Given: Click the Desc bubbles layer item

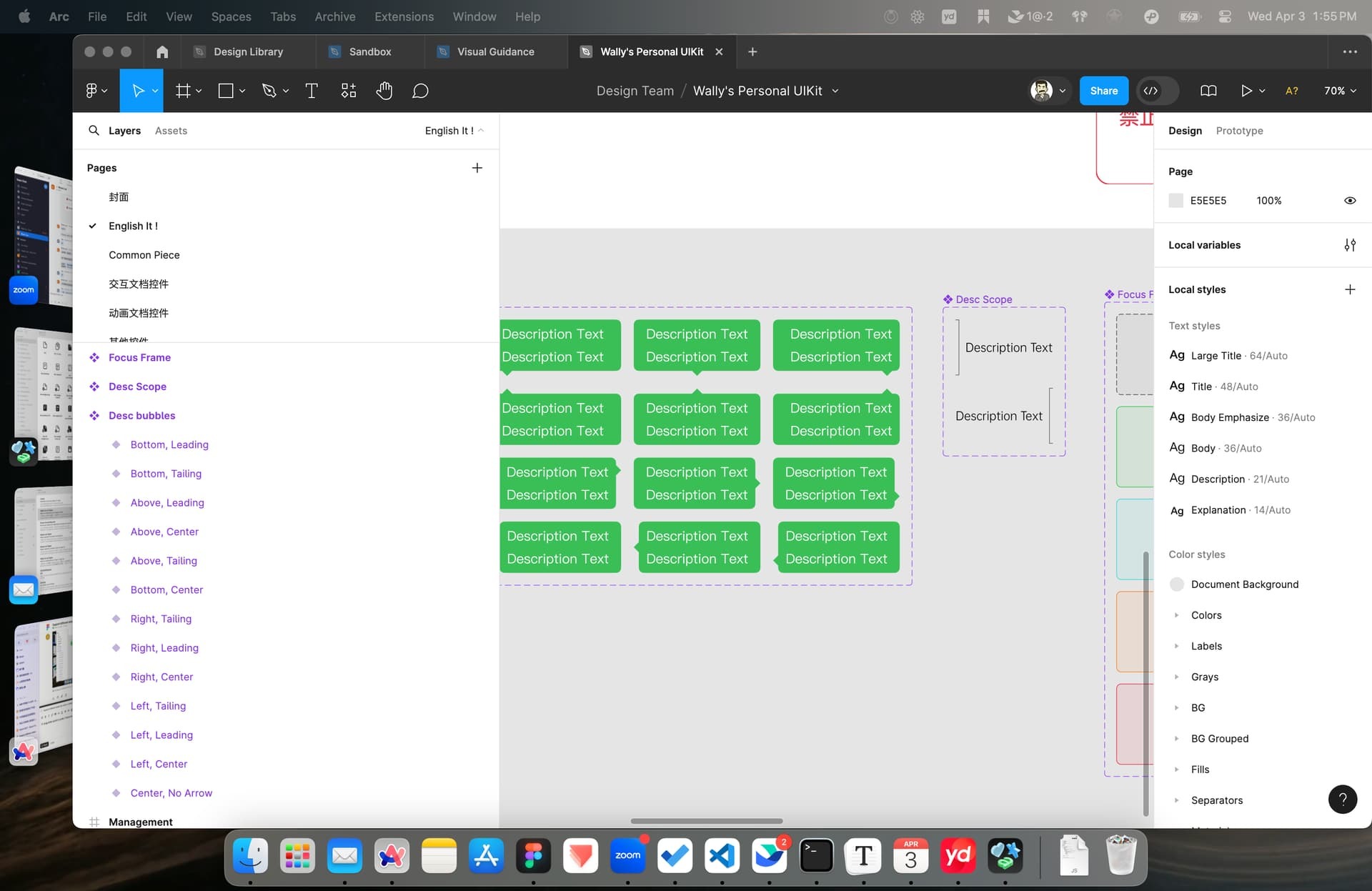Looking at the screenshot, I should tap(142, 415).
